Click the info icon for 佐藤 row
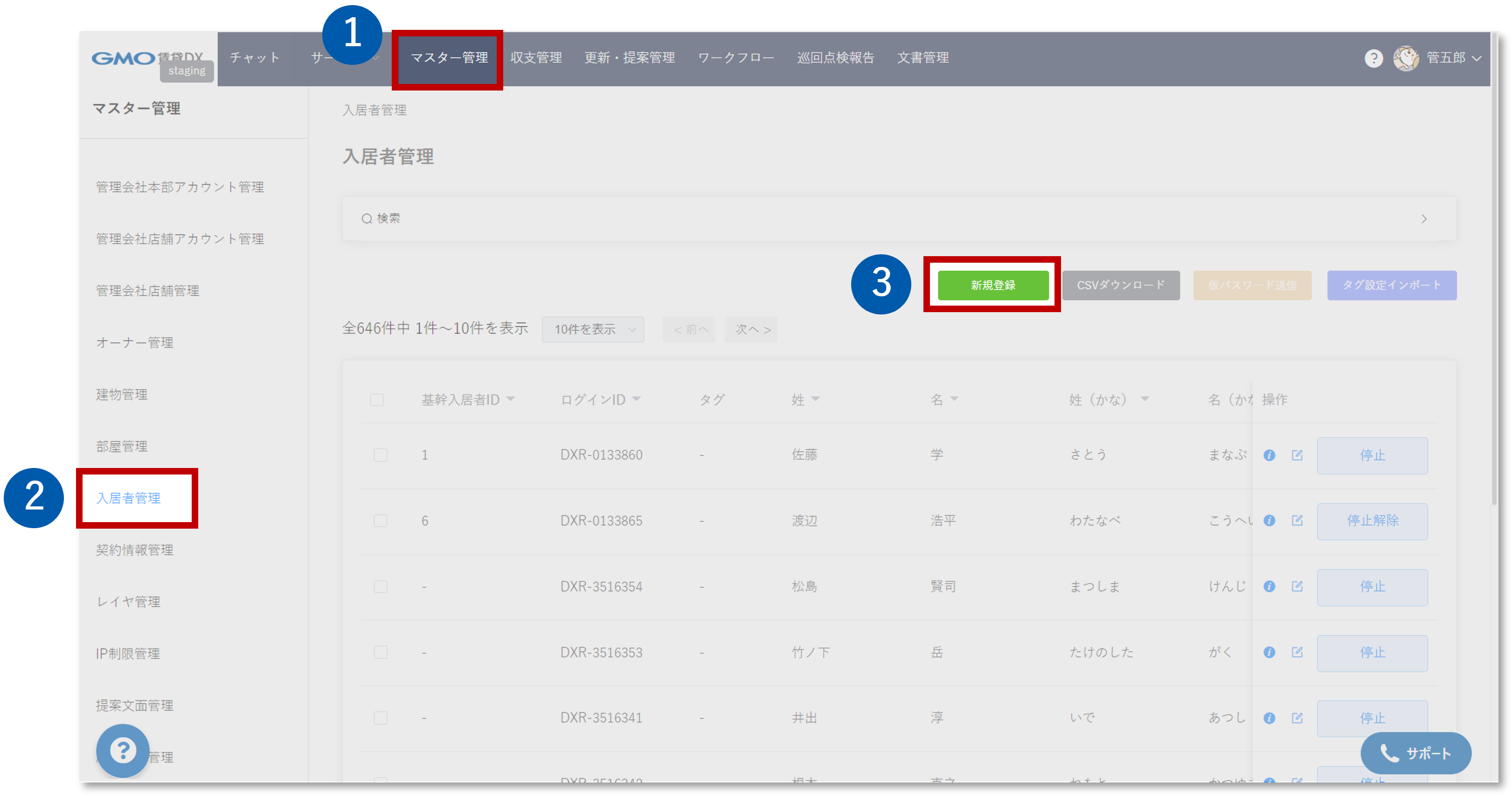The height and width of the screenshot is (796, 1512). 1269,455
